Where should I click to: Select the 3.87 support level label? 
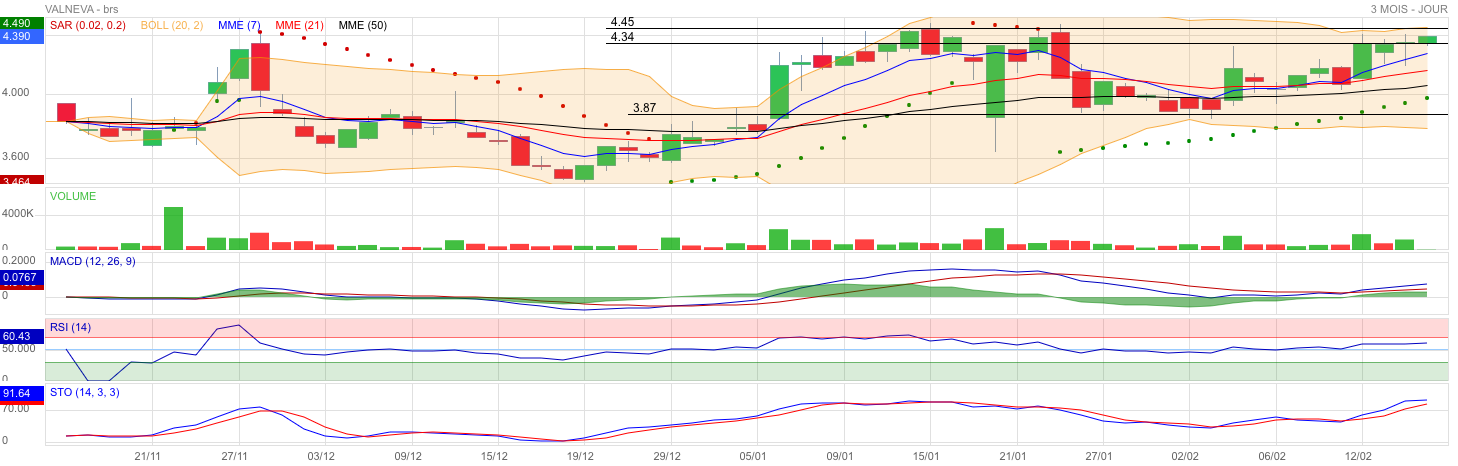(644, 108)
